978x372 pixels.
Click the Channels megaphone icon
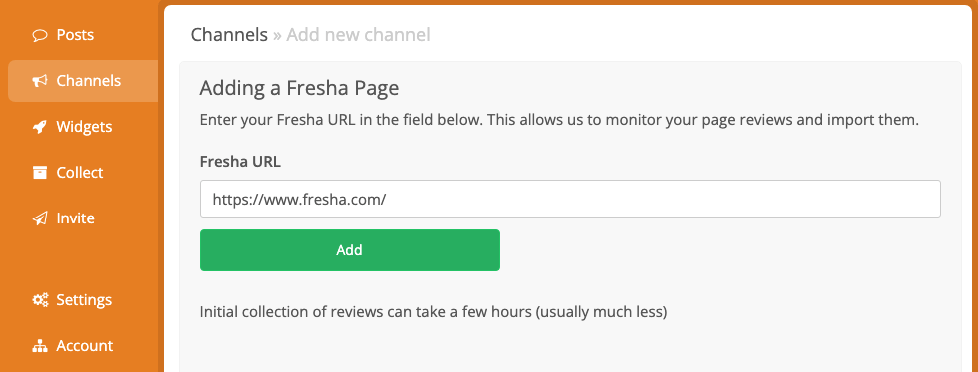[40, 81]
